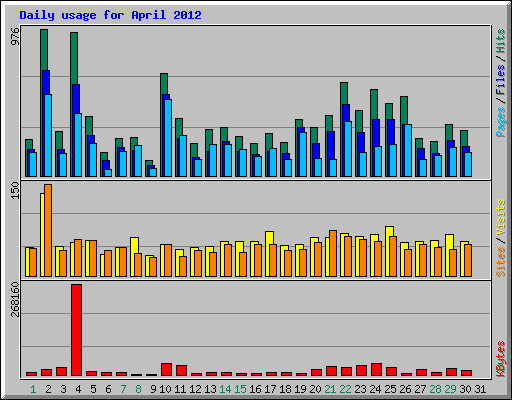The image size is (512, 400).
Task: Click the yellow visits bar for day 25
Action: (389, 232)
